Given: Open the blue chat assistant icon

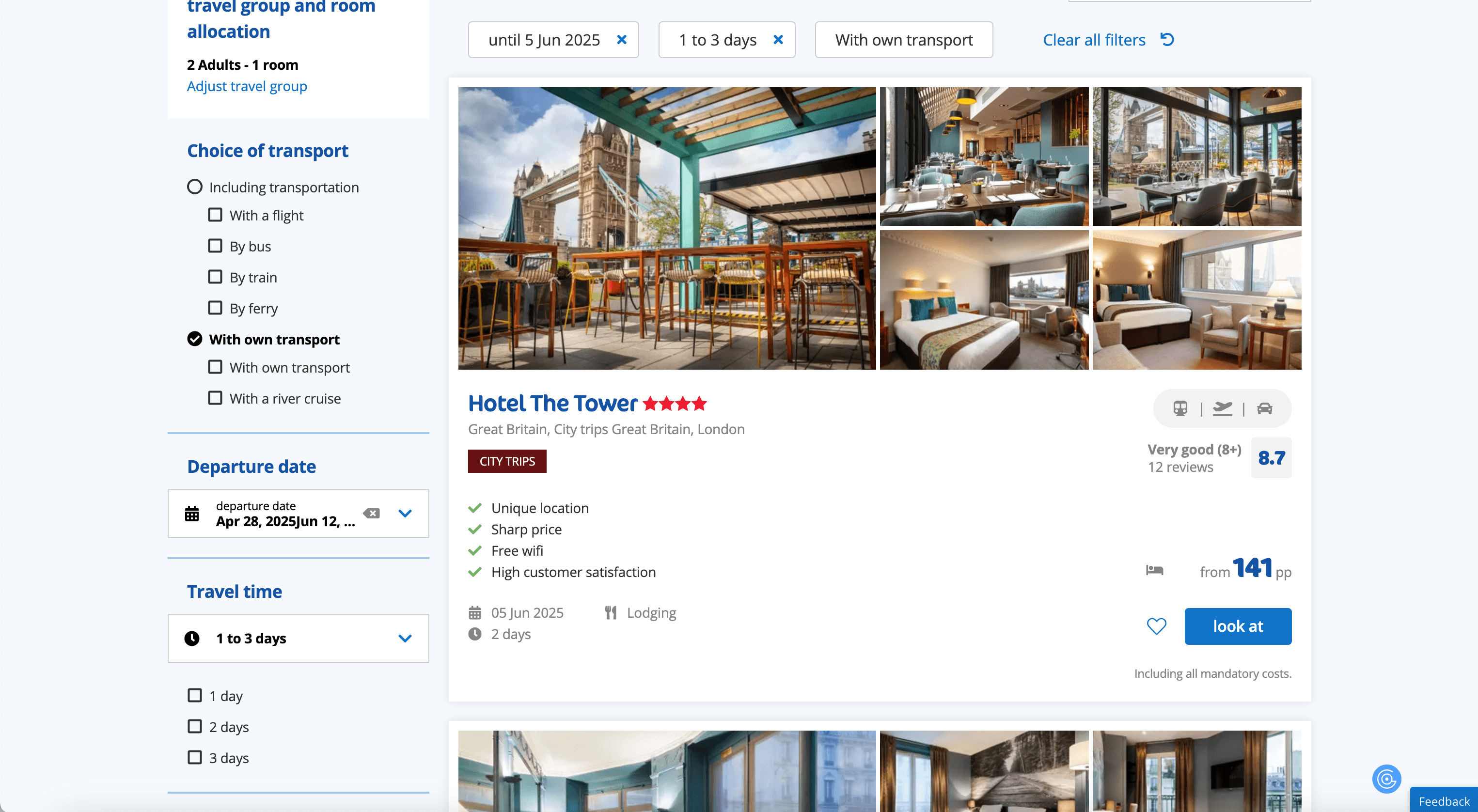Looking at the screenshot, I should point(1386,779).
